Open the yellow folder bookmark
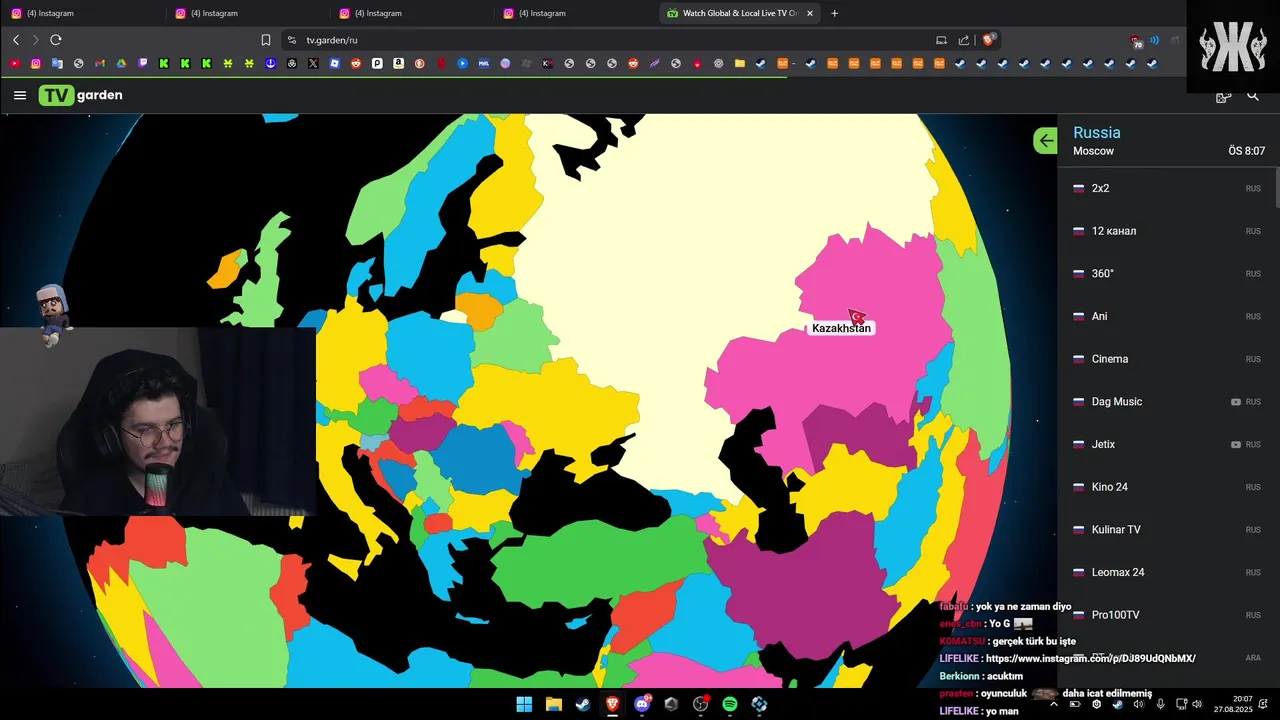 click(x=740, y=63)
